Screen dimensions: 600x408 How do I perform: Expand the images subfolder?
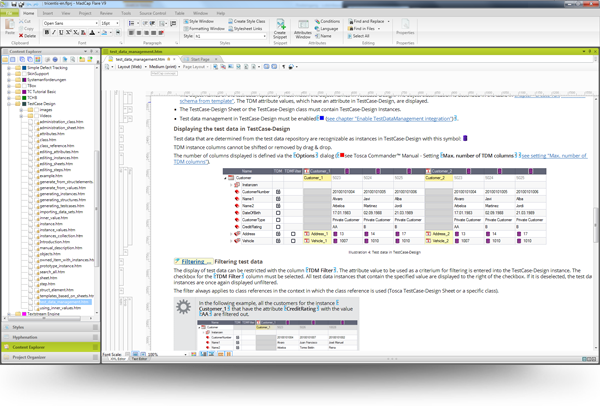point(21,110)
